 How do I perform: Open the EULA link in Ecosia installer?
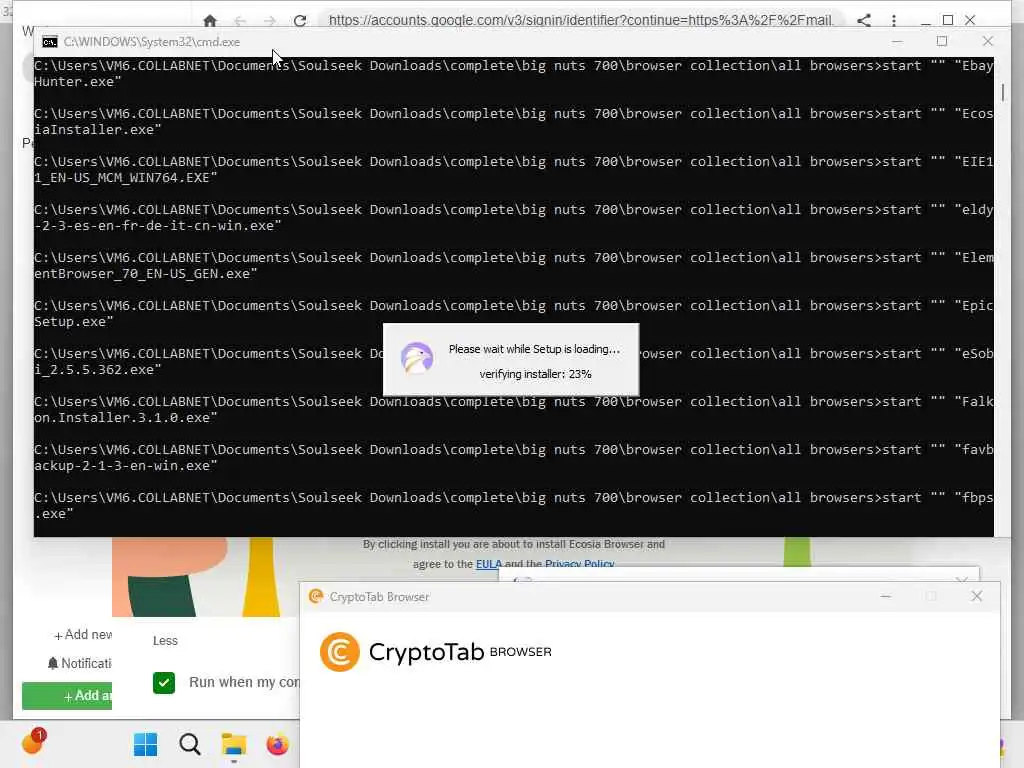coord(488,564)
